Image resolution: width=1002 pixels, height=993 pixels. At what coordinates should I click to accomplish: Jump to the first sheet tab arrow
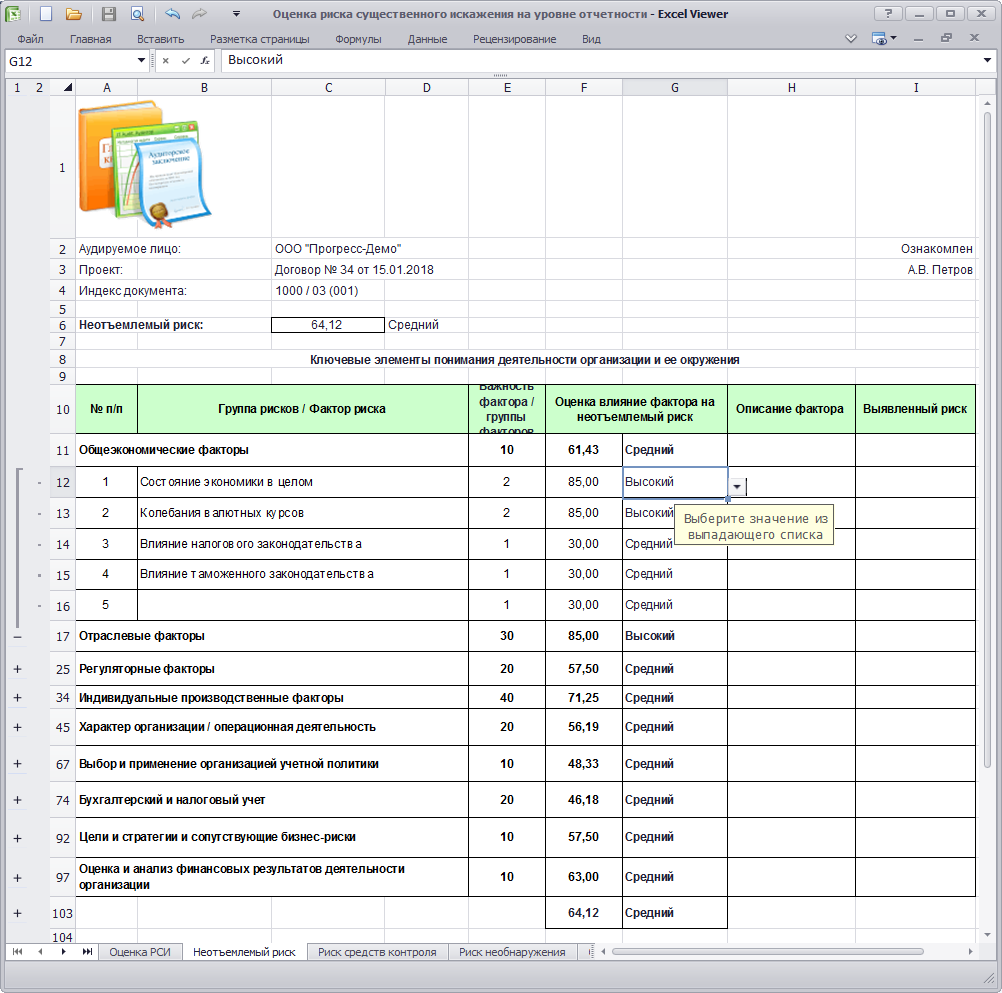point(17,951)
